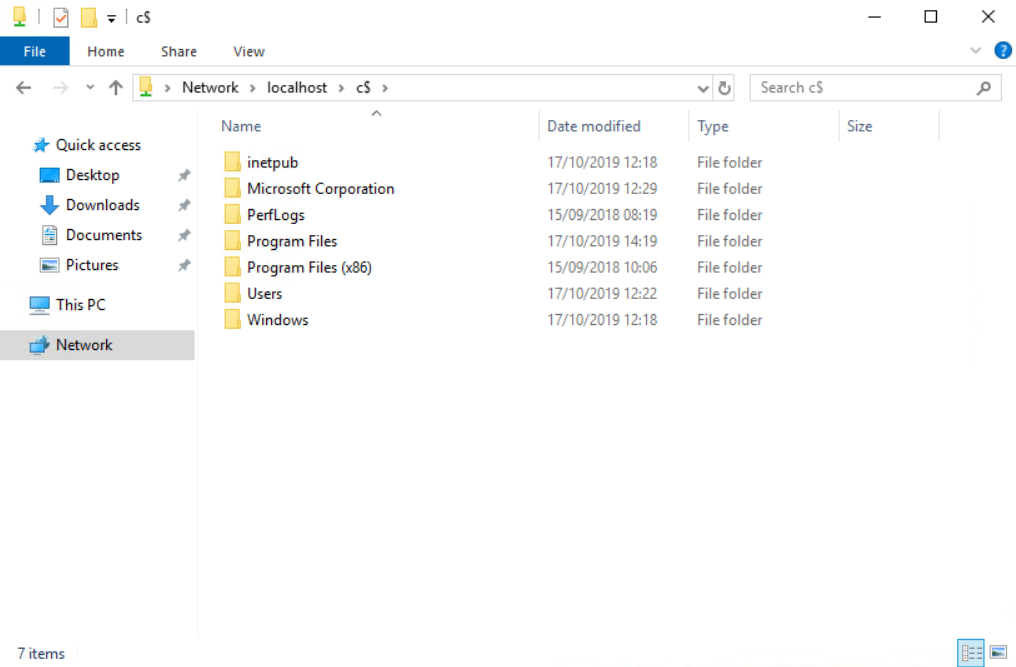Switch to large icons view
The width and height of the screenshot is (1016, 667).
point(997,653)
